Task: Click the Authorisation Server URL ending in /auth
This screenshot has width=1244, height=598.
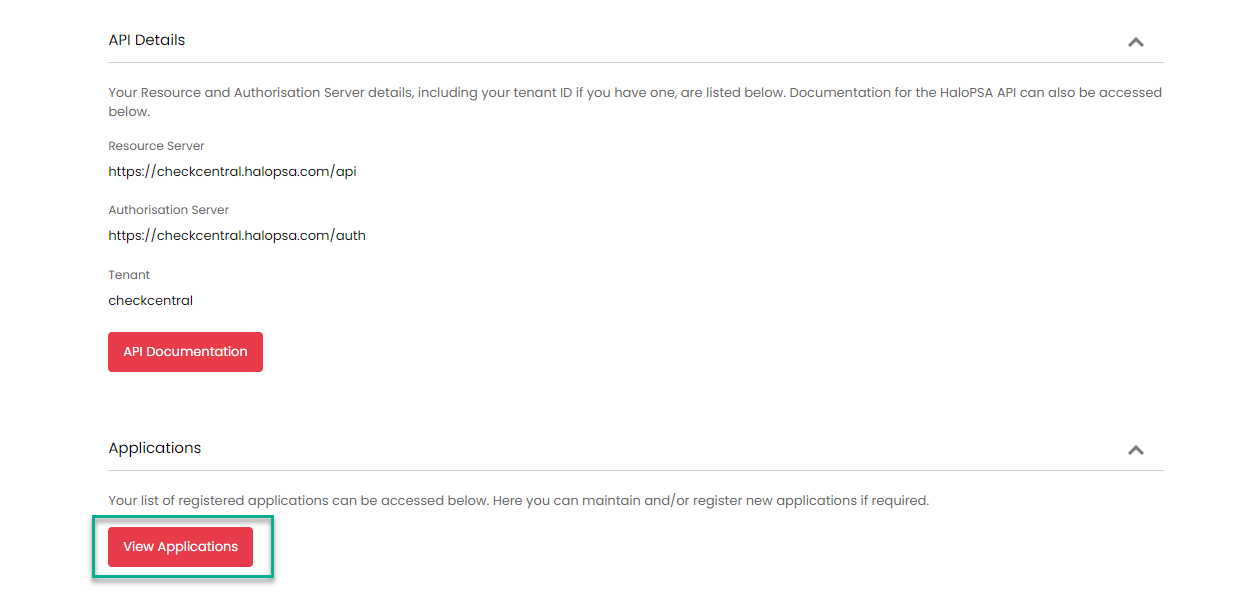Action: (237, 236)
